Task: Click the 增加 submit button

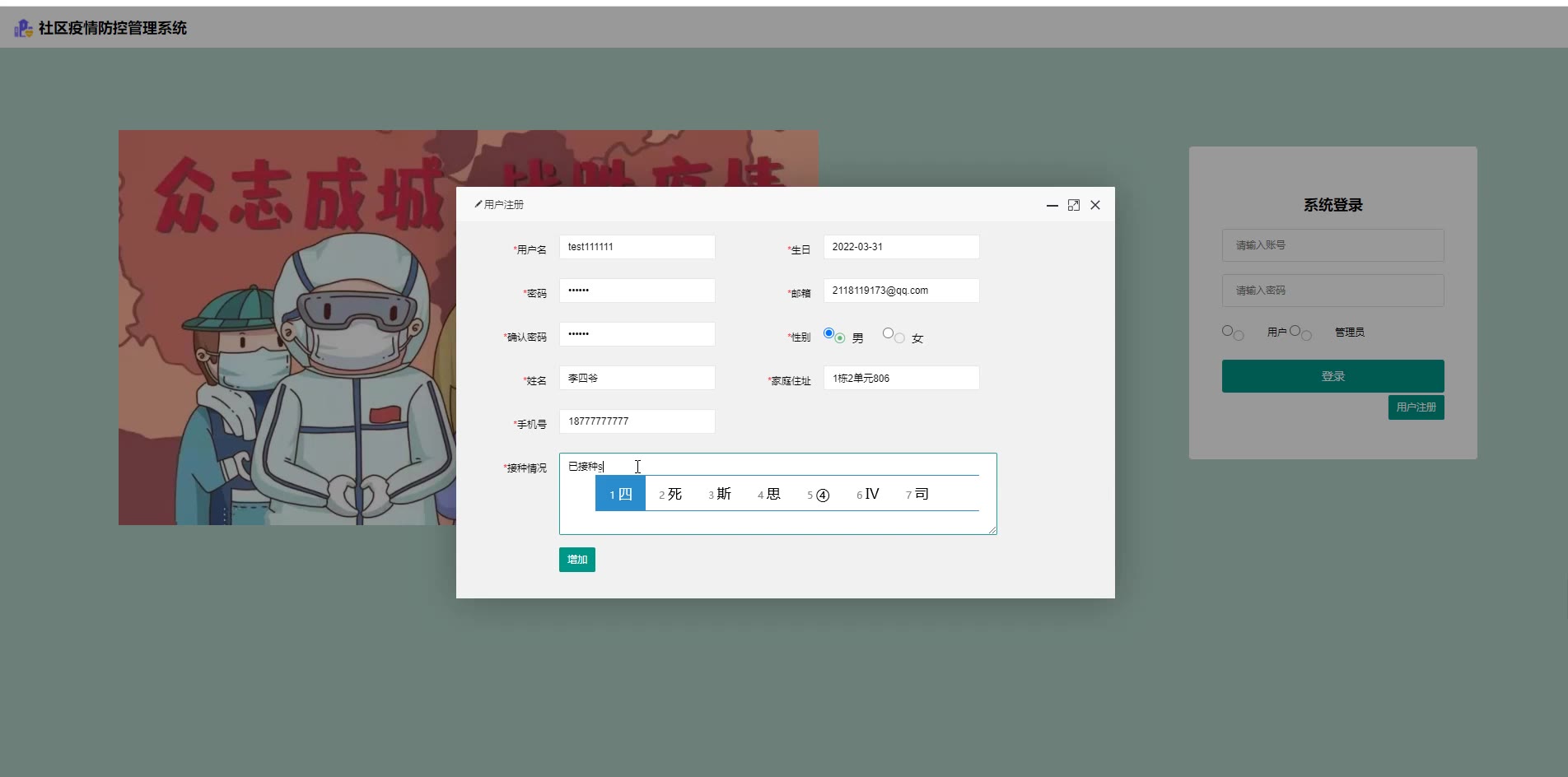Action: point(577,560)
